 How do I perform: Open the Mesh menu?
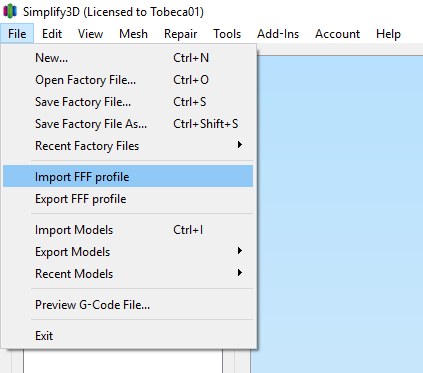tap(133, 34)
